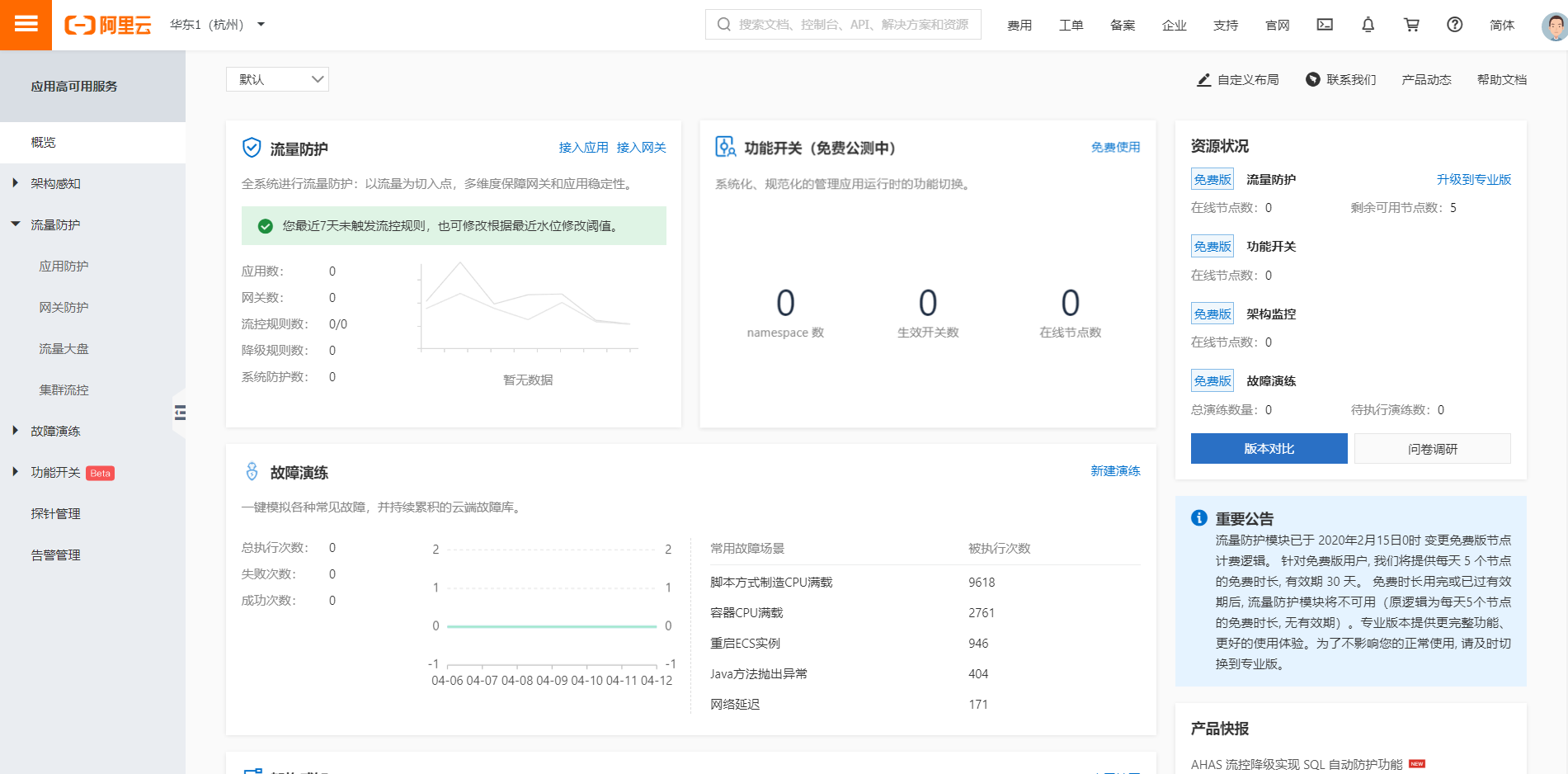Open the orange hamburger main menu
1568x774 pixels.
point(26,25)
